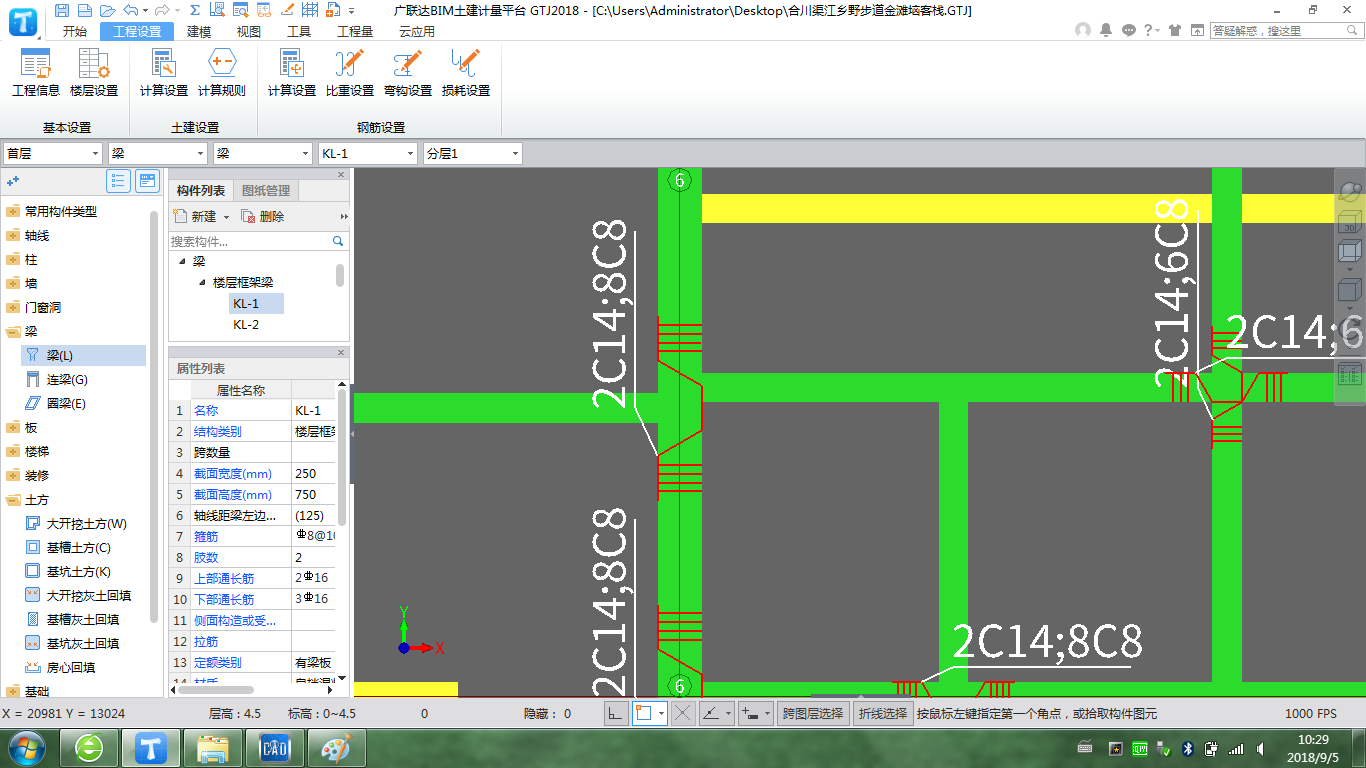Click the Save icon in quick toolbar
Screen dimensions: 1366x768
click(x=62, y=10)
